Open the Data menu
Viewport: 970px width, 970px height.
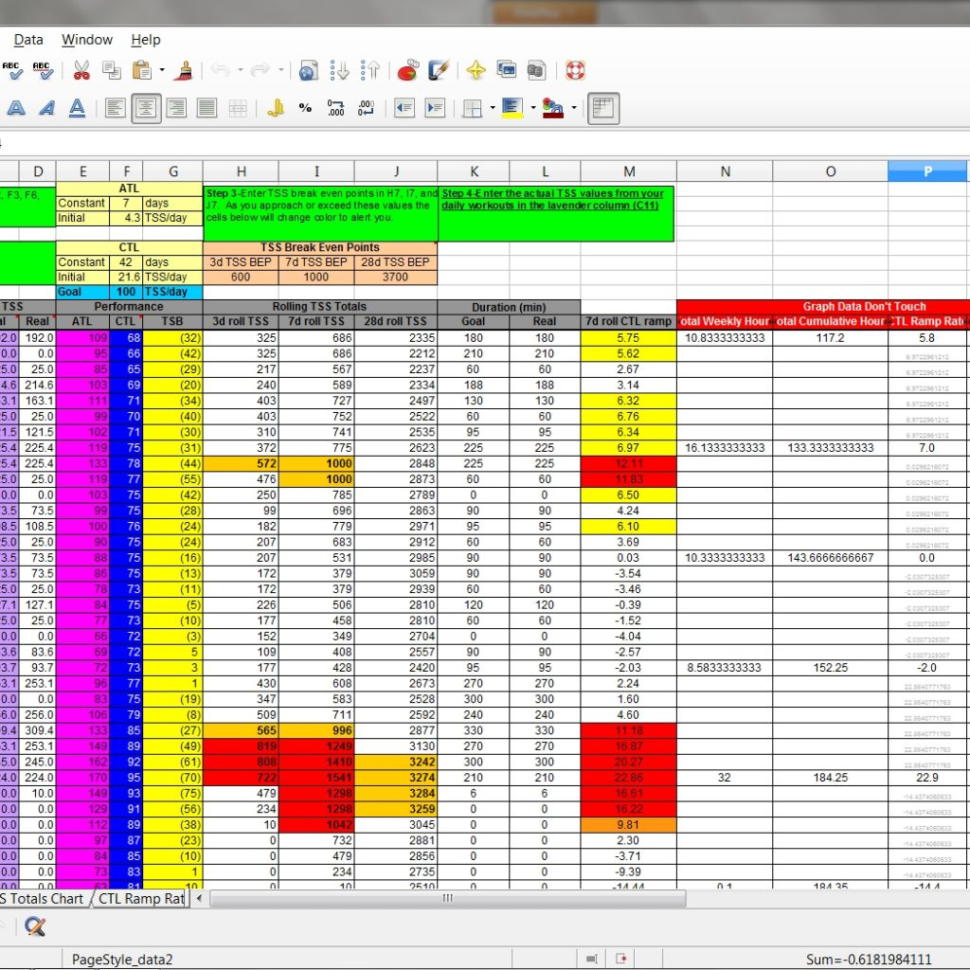coord(27,40)
